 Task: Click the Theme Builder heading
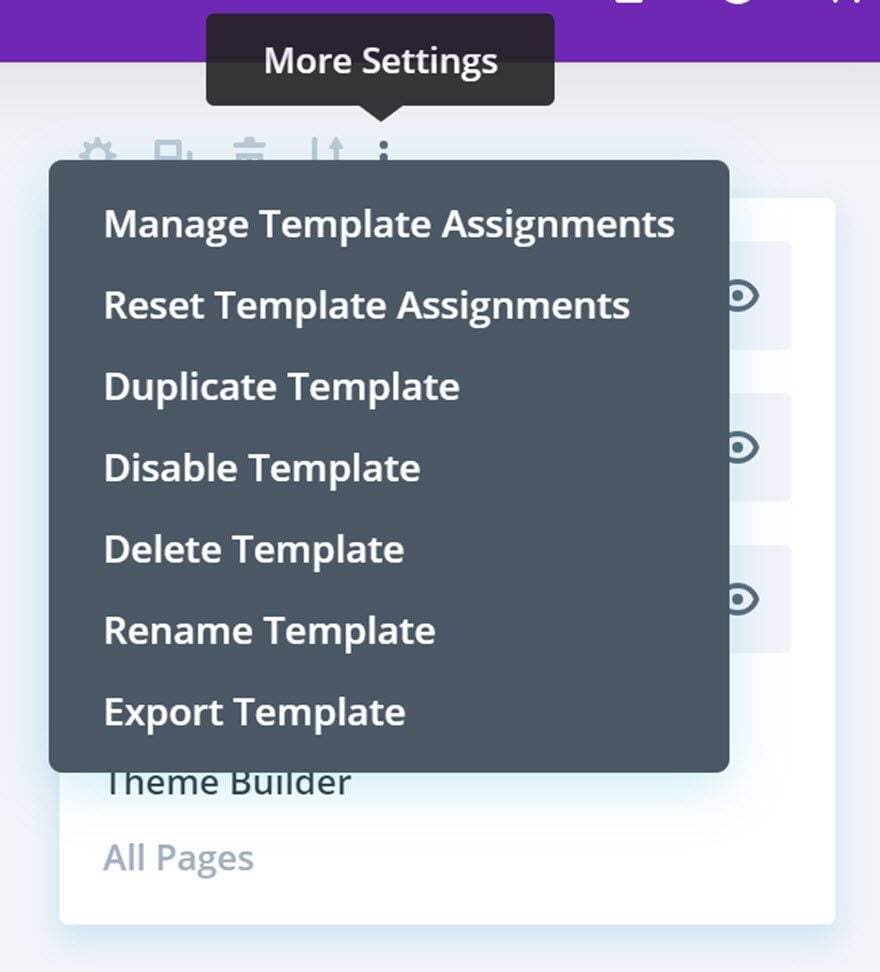(229, 782)
